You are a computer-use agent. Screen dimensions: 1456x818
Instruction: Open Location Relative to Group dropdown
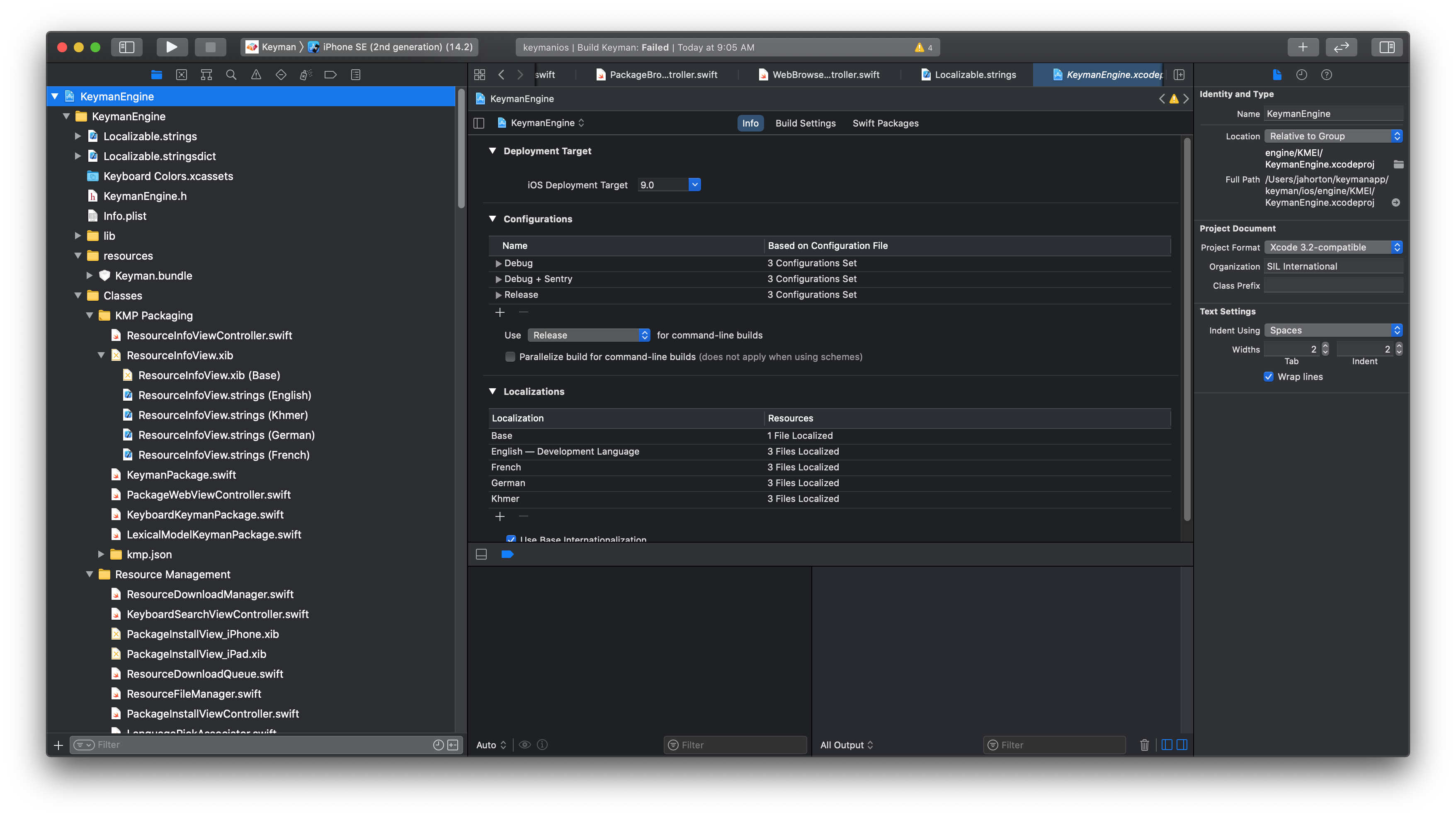point(1333,136)
